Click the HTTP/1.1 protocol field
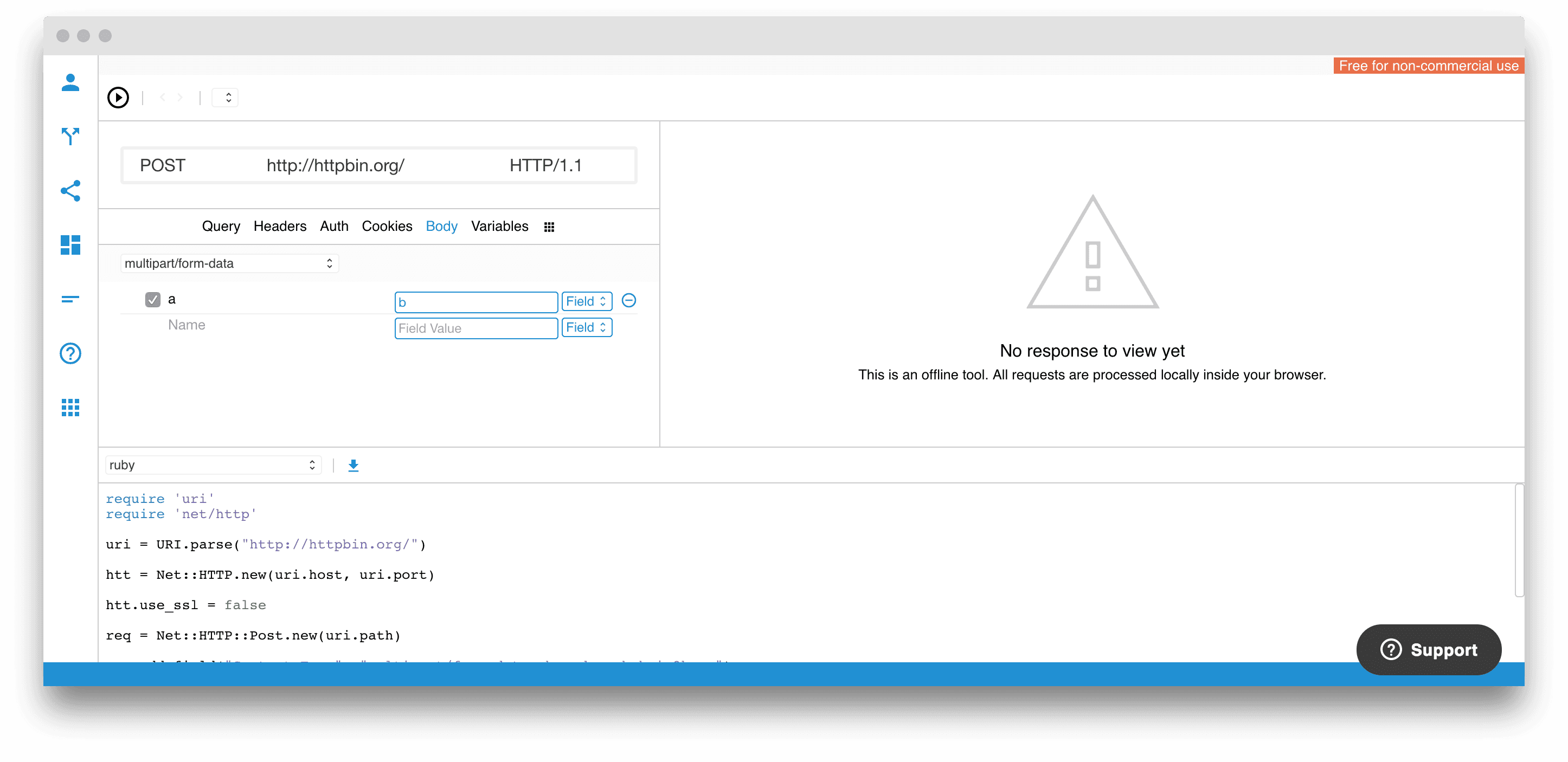Viewport: 1568px width, 762px height. coord(545,165)
